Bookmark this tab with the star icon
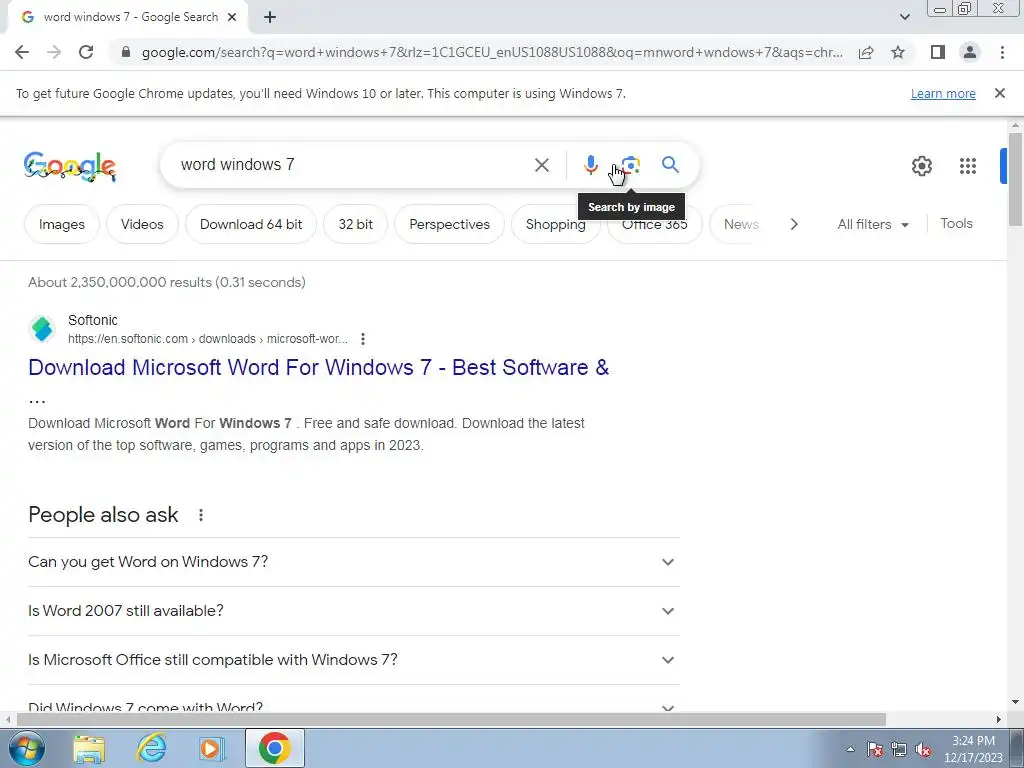This screenshot has width=1024, height=768. pyautogui.click(x=898, y=52)
